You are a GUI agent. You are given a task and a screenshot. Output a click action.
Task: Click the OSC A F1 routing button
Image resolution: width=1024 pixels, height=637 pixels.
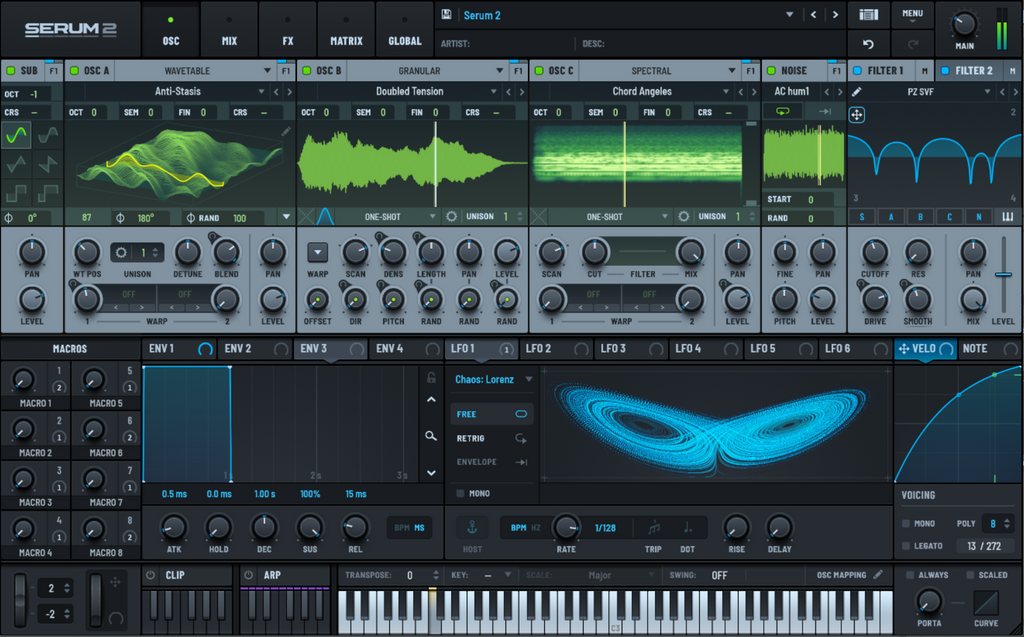286,71
